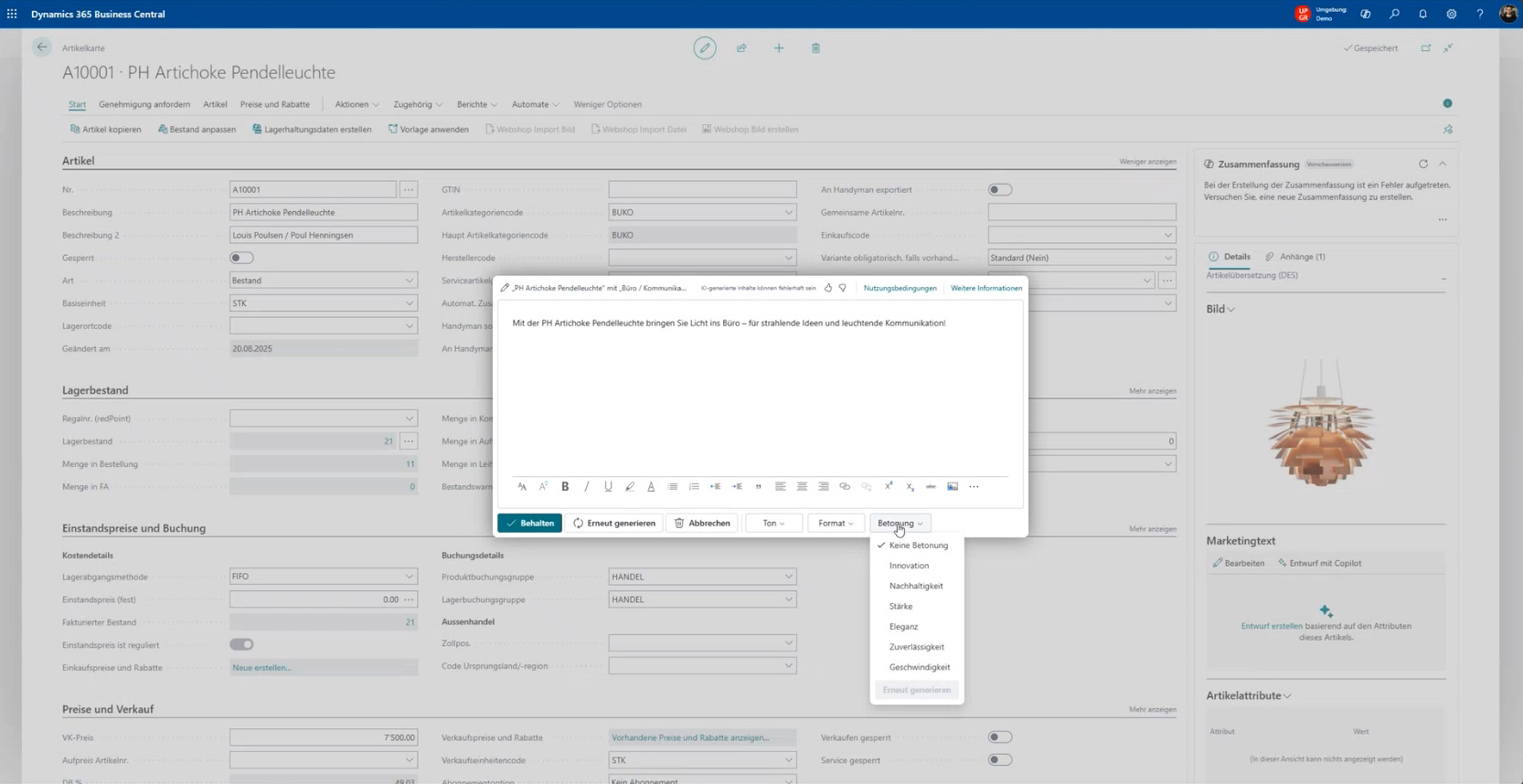
Task: Click the insert image icon in editor
Action: [953, 487]
